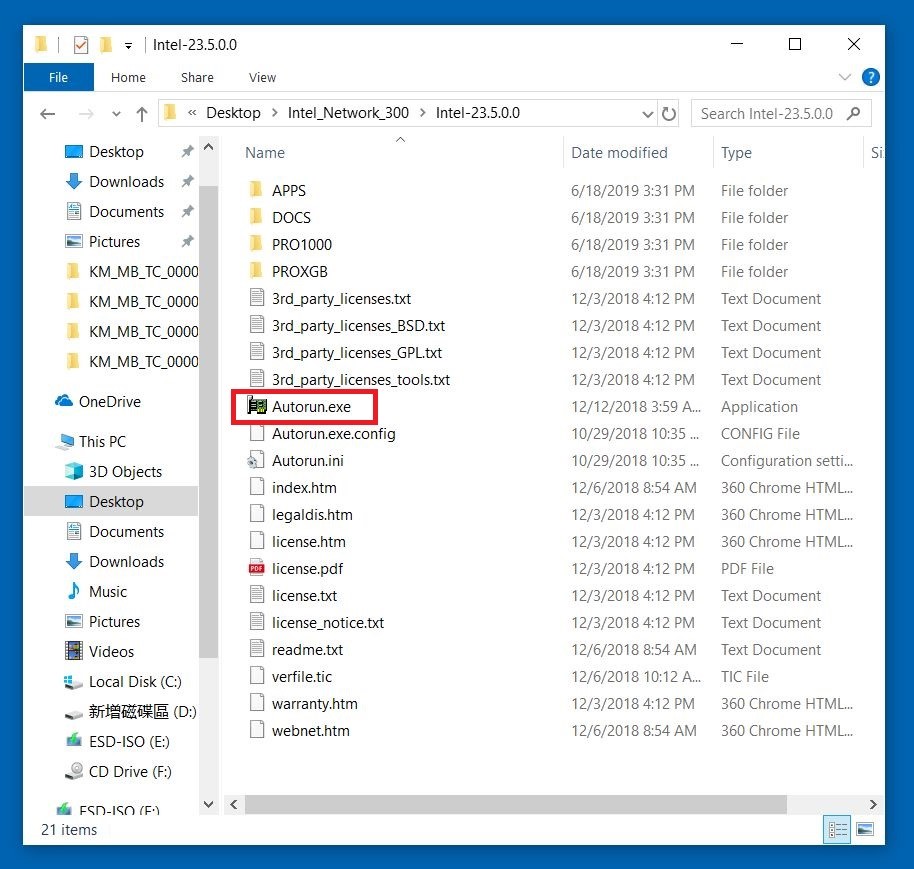Open recent locations dropdown arrow
The image size is (914, 869).
pyautogui.click(x=117, y=114)
